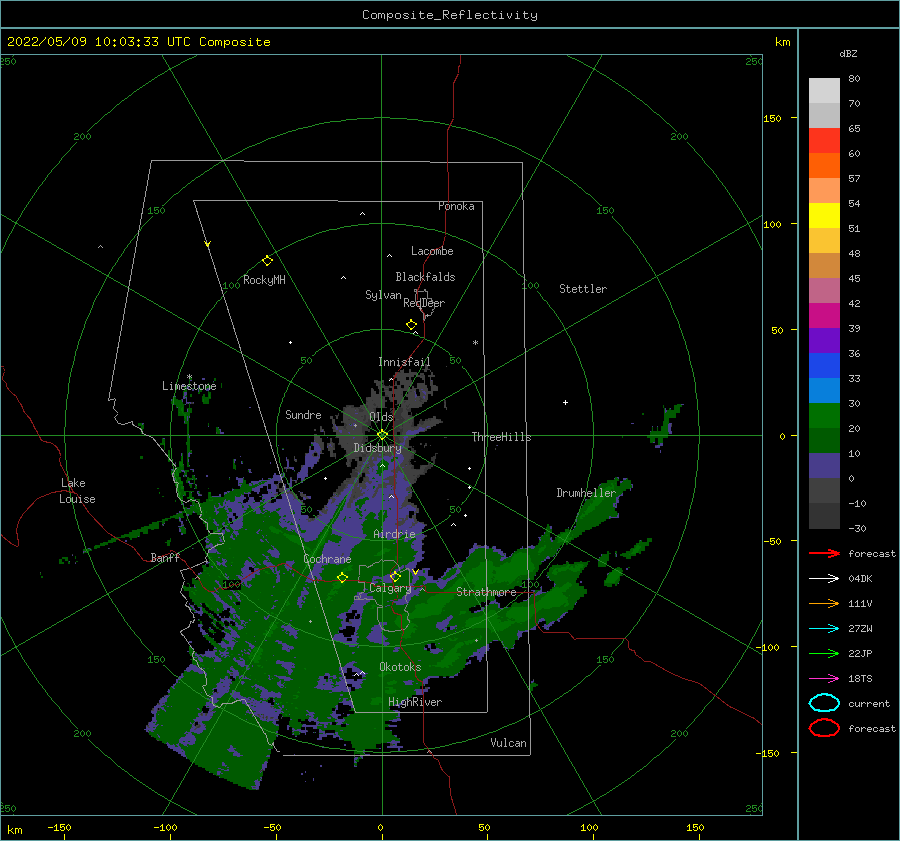Click the magenta 42 to 39 dBZ swatch
Screen dimensions: 900x841
point(824,316)
